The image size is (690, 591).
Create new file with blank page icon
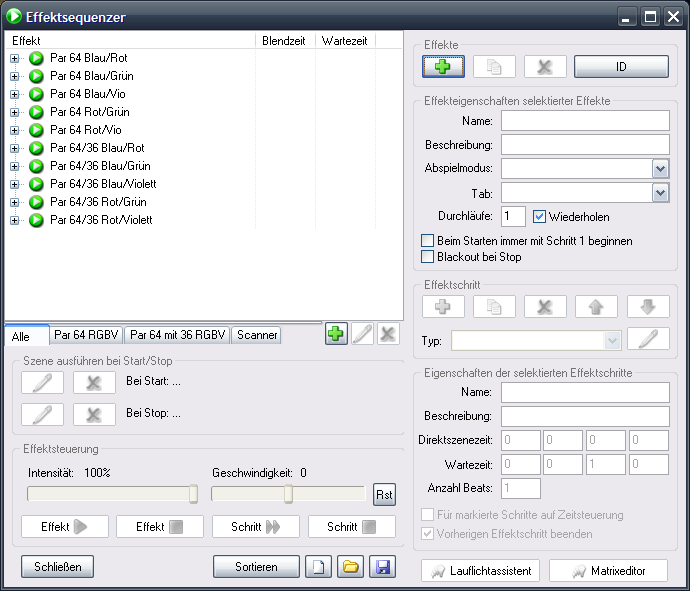(x=319, y=566)
